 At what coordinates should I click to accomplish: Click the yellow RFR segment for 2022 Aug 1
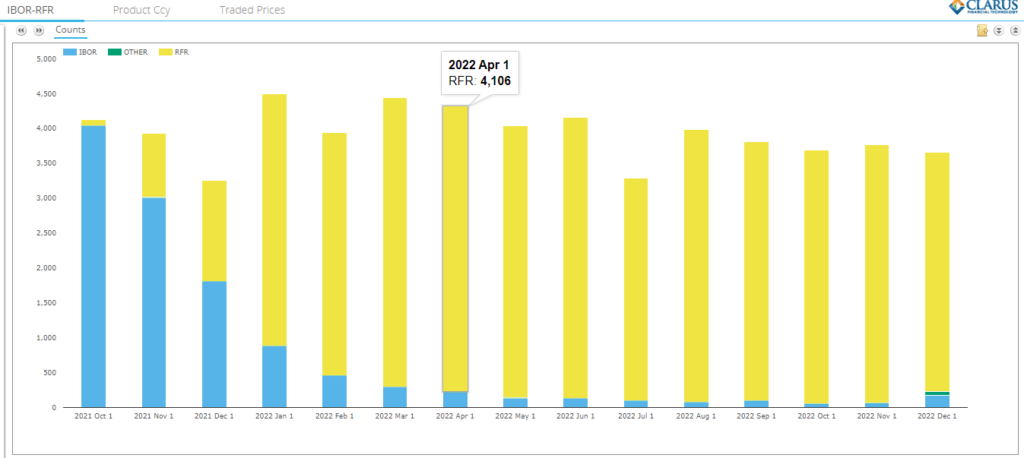click(696, 266)
